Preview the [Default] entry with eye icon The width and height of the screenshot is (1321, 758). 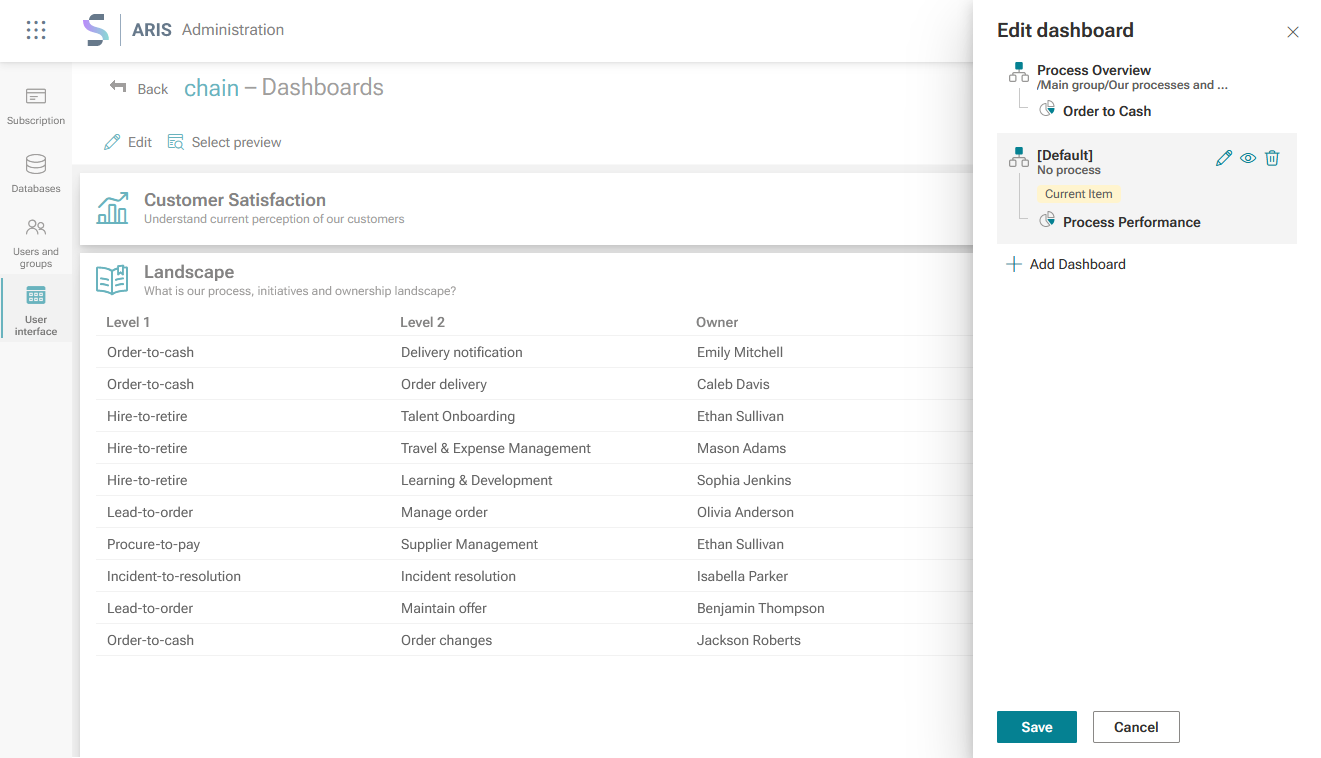click(x=1248, y=158)
